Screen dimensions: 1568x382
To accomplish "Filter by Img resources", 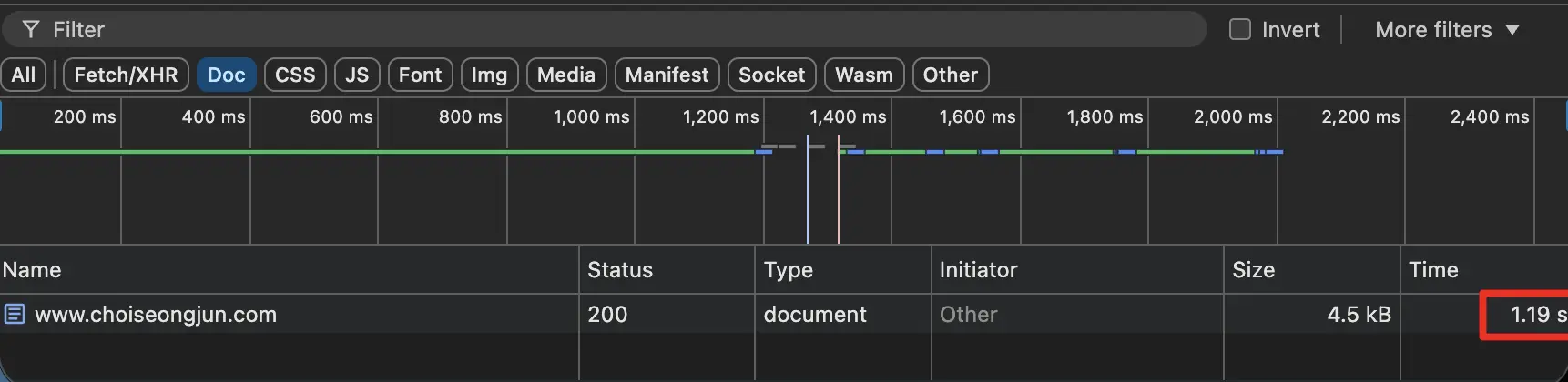I will coord(489,75).
